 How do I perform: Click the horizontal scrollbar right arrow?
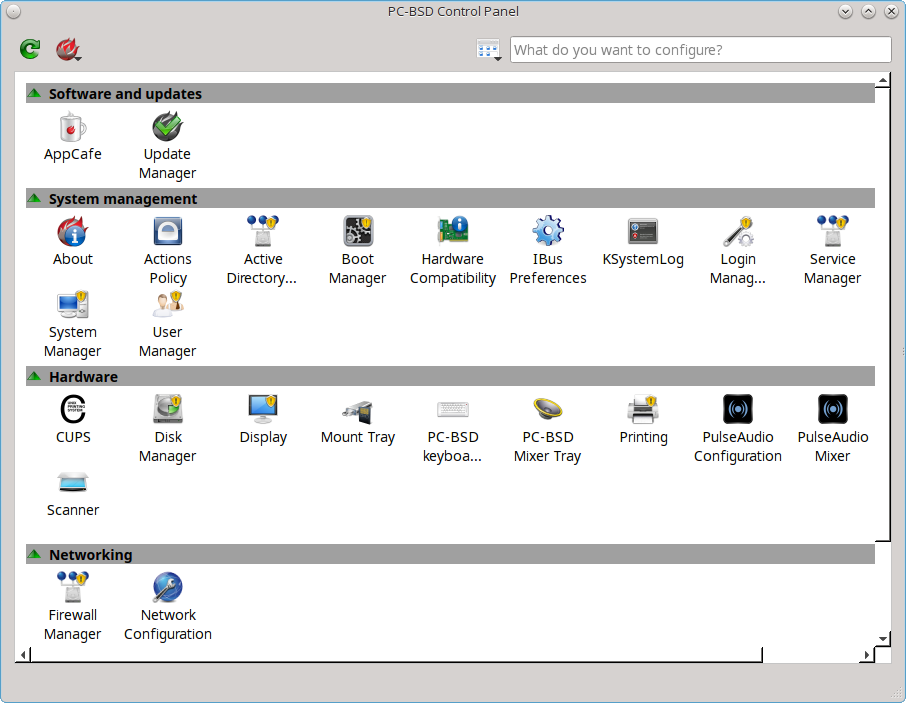point(867,654)
